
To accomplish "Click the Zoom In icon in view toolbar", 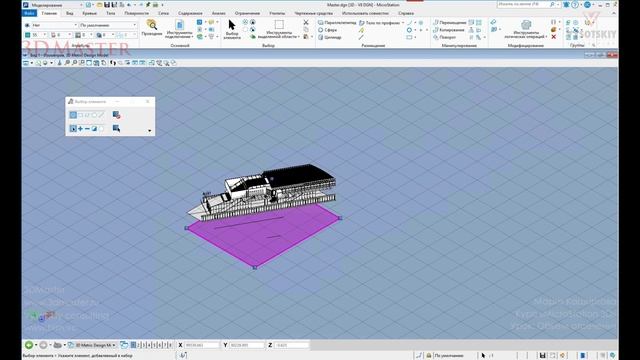I will coord(67,63).
